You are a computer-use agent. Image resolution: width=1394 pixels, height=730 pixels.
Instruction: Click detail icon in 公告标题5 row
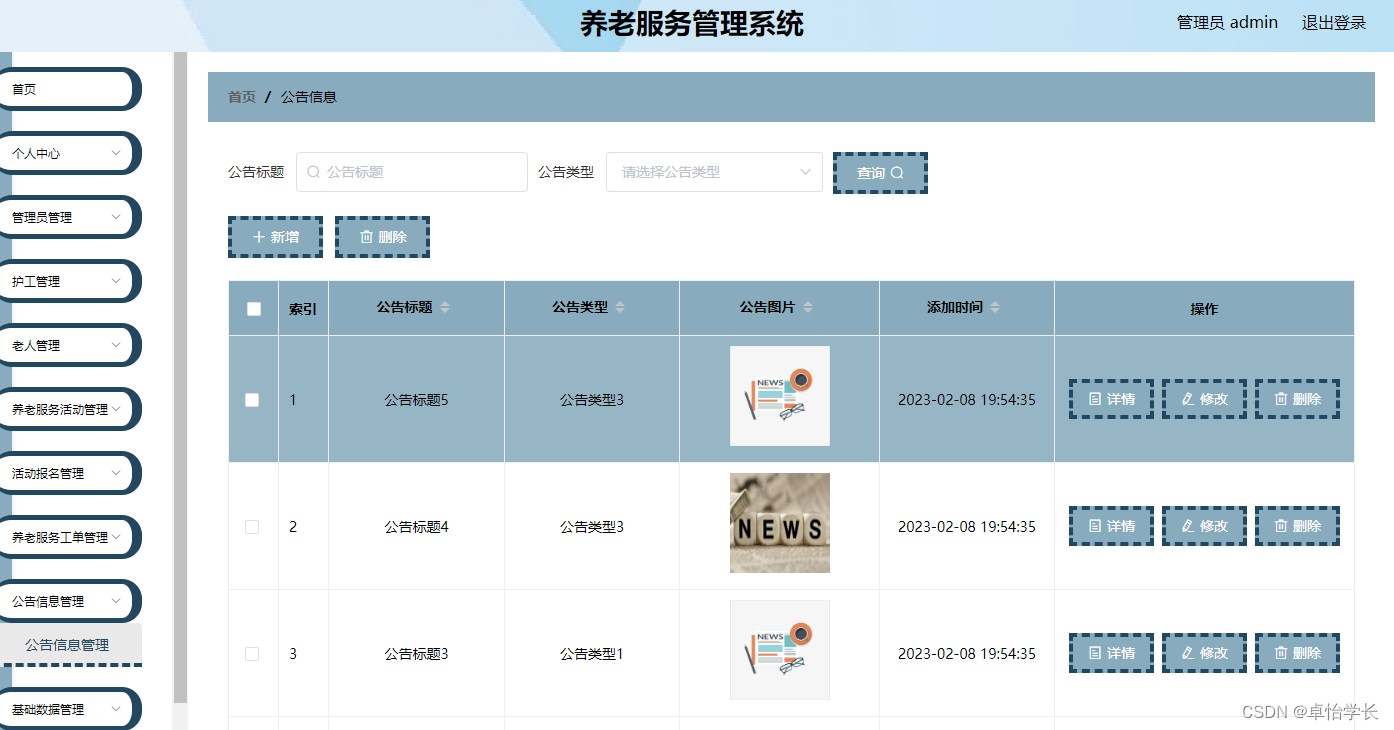1095,399
